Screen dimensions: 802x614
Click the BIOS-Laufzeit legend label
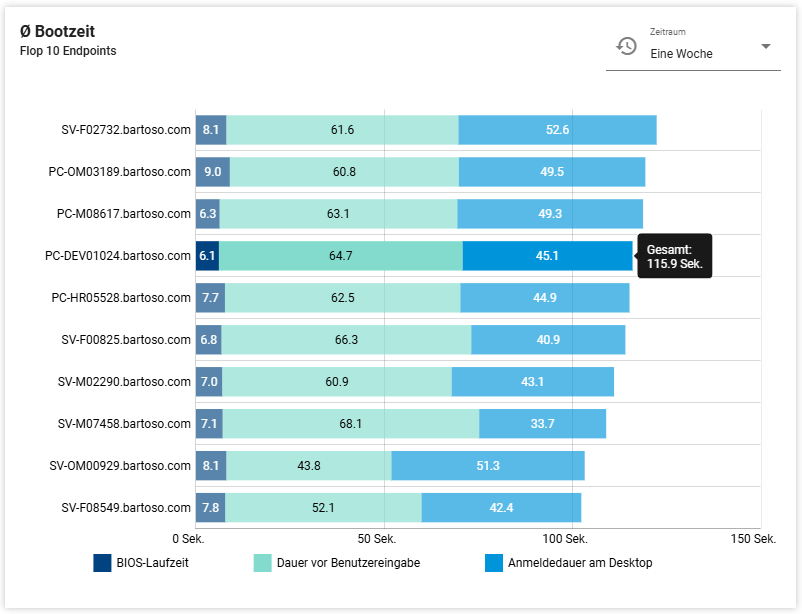tap(152, 563)
